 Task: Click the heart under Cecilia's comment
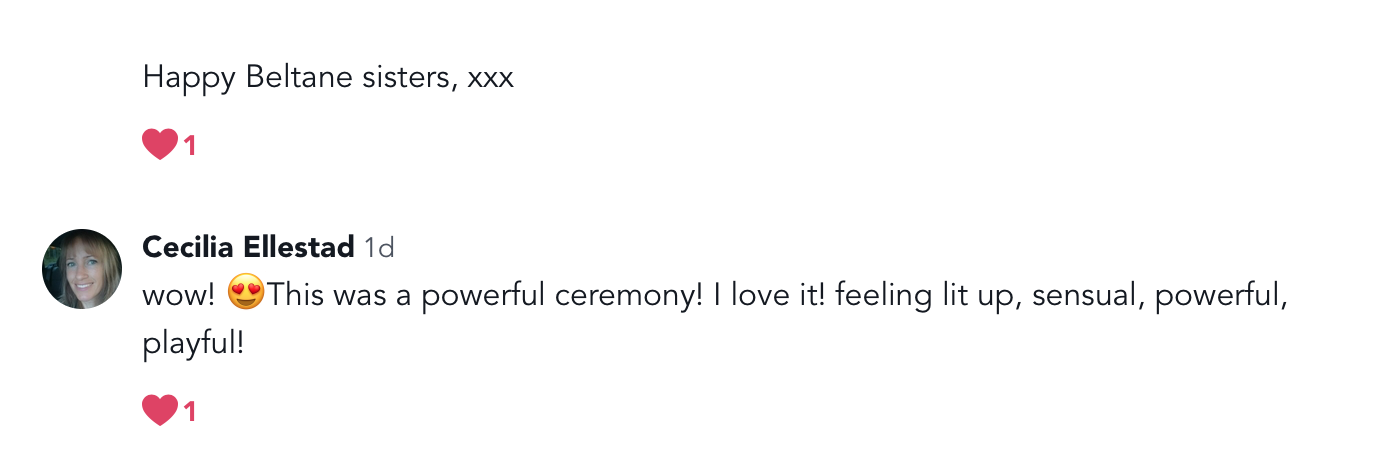point(160,410)
